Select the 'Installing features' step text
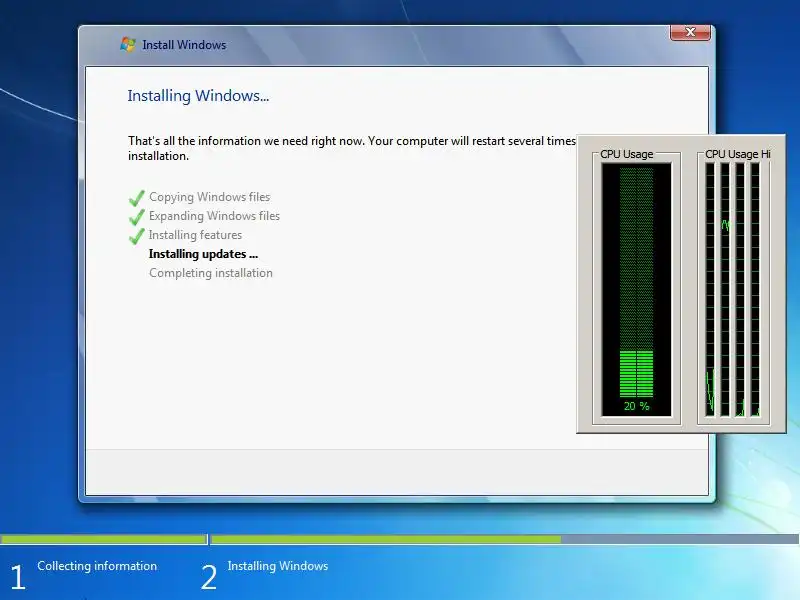Screen dimensions: 800x600 pos(195,235)
